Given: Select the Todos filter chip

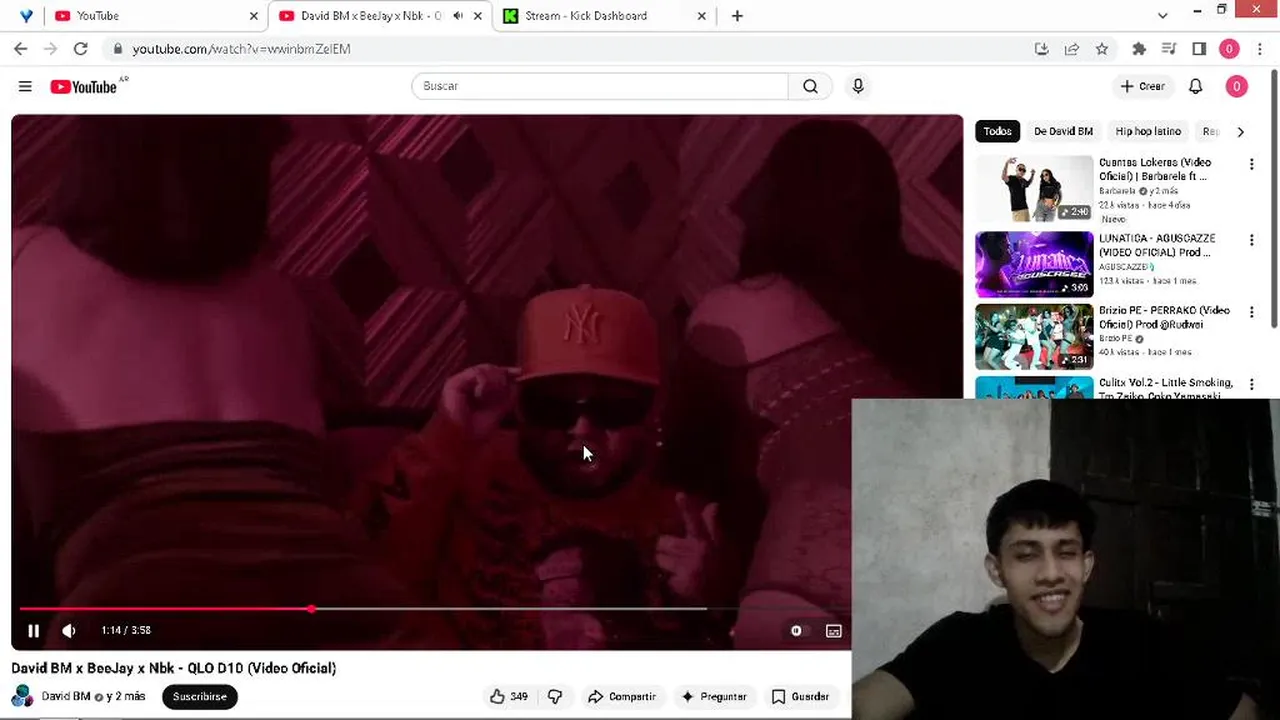Looking at the screenshot, I should click(x=997, y=131).
